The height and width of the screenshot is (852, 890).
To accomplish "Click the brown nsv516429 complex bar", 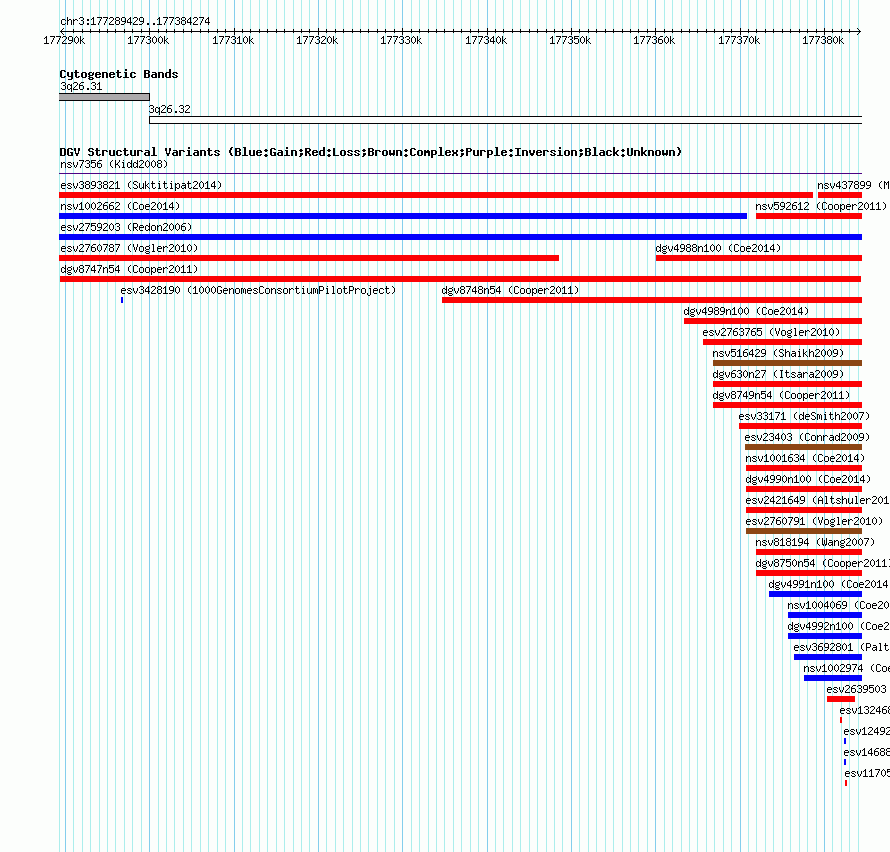I will pos(787,363).
